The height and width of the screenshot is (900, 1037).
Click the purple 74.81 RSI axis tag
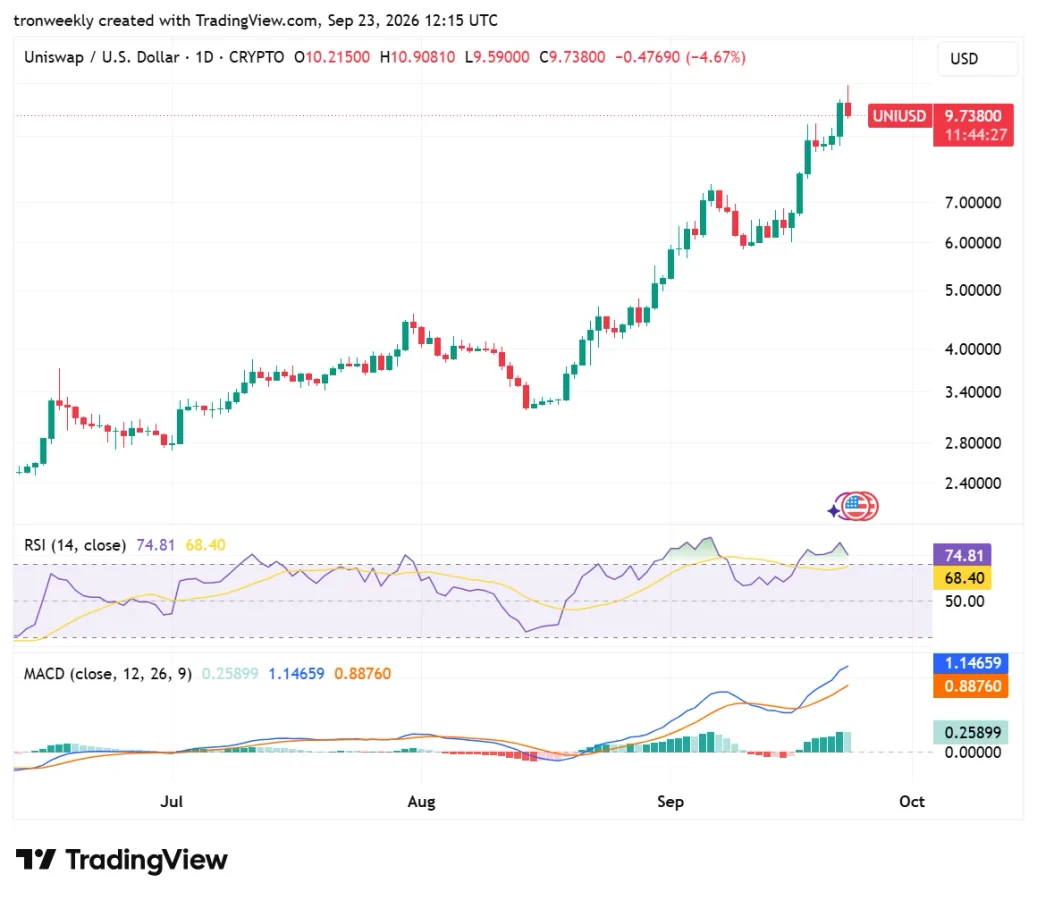click(962, 555)
